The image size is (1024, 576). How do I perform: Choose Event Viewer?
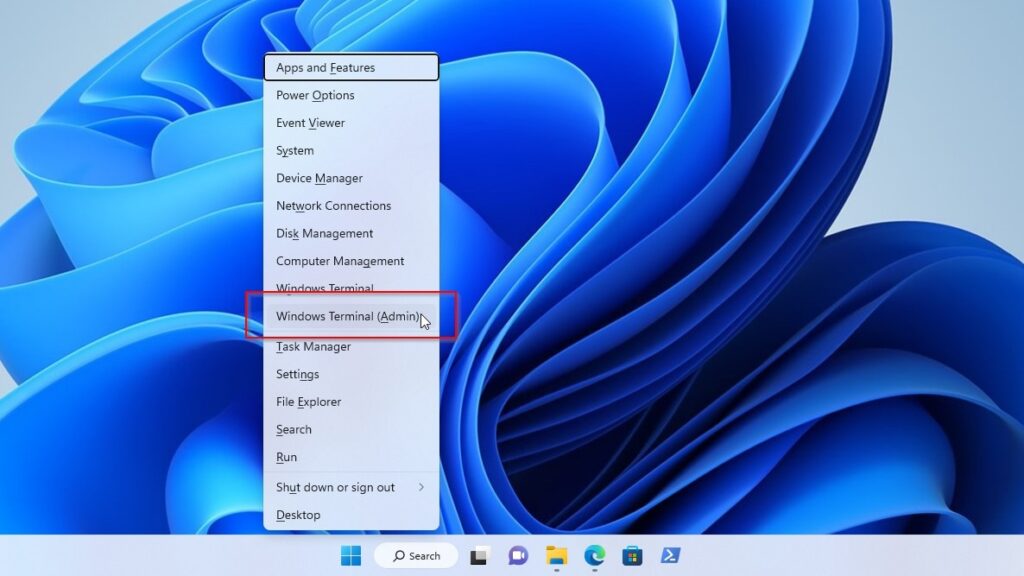pyautogui.click(x=351, y=123)
